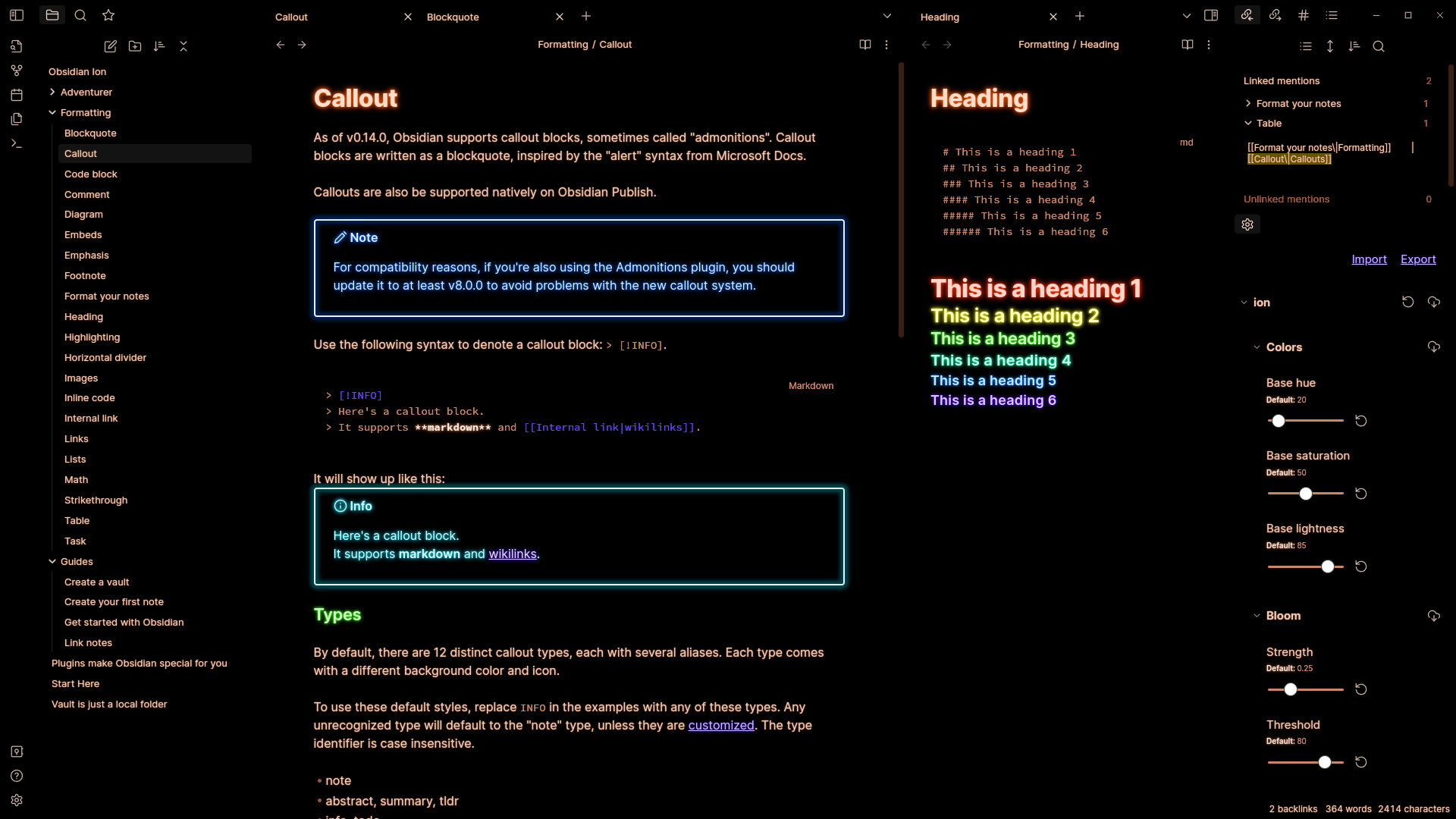Open the tags pane hash icon
Viewport: 1456px width, 819px height.
coord(1304,15)
